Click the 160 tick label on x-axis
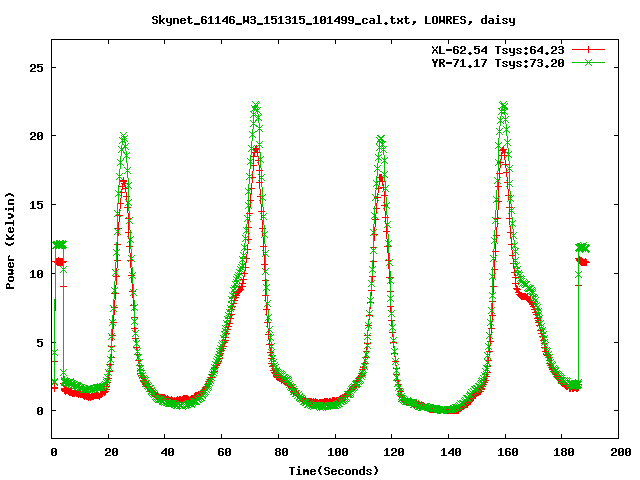Viewport: 640px width, 480px height. (505, 452)
